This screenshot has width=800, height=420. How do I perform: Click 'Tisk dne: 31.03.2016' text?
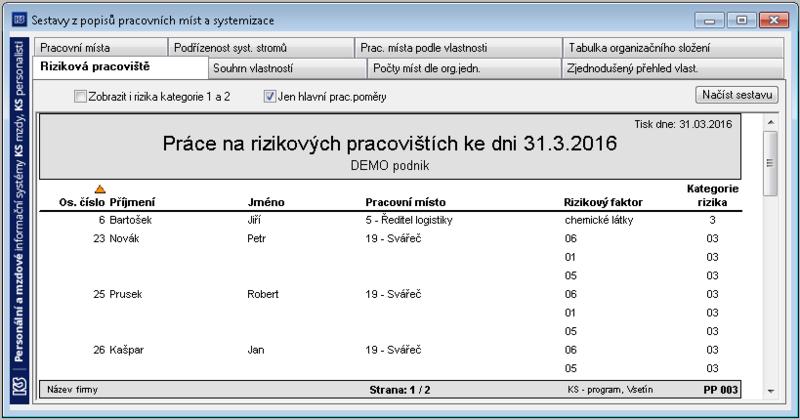683,124
